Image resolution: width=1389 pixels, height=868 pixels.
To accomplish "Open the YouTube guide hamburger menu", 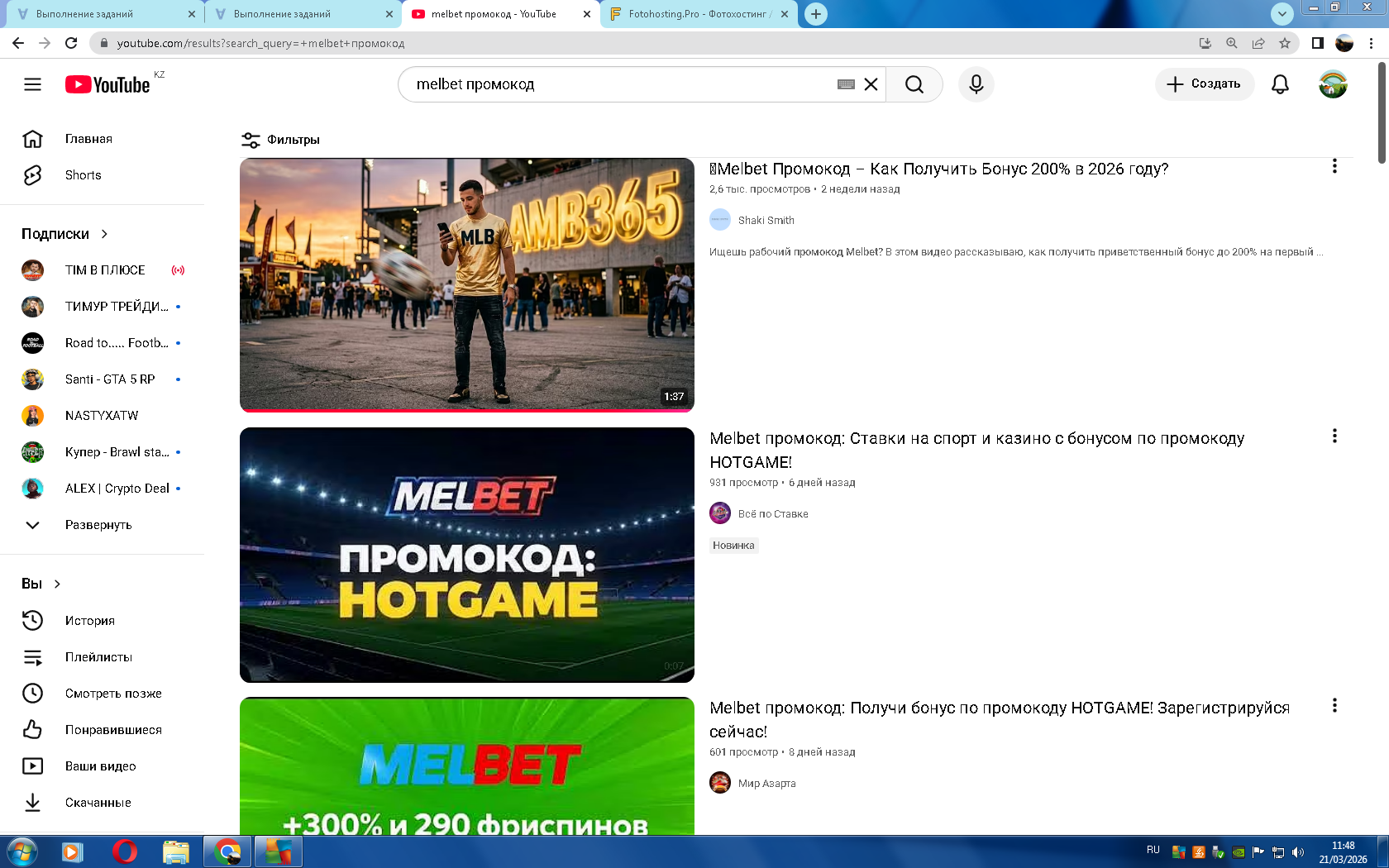I will click(x=32, y=84).
